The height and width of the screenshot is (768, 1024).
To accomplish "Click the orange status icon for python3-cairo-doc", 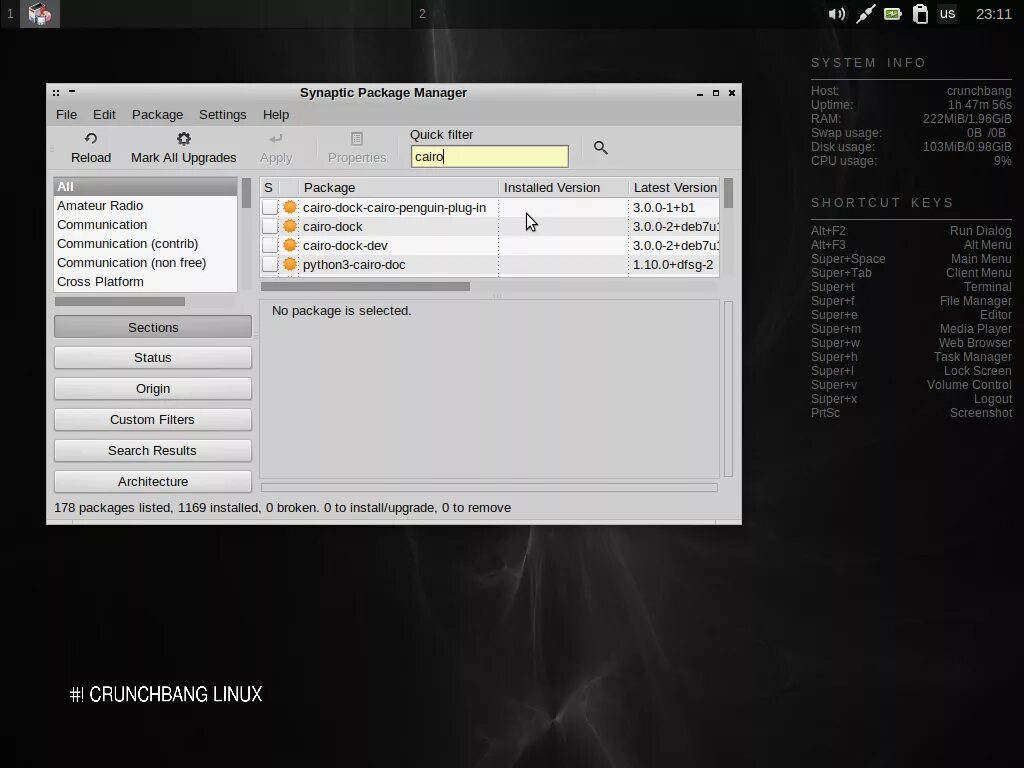I will [290, 264].
